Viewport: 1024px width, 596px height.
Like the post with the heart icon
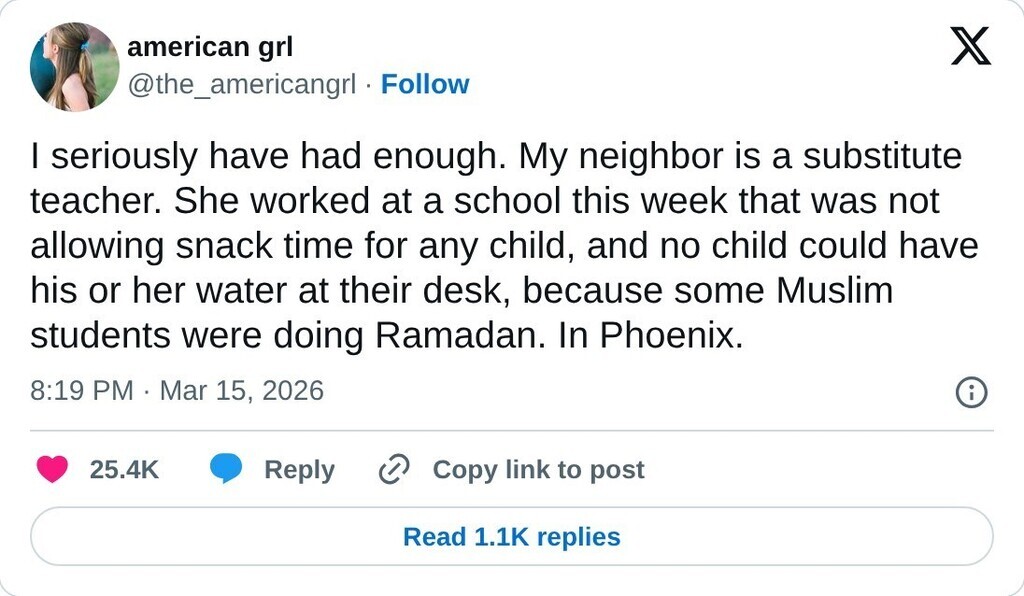(x=52, y=469)
